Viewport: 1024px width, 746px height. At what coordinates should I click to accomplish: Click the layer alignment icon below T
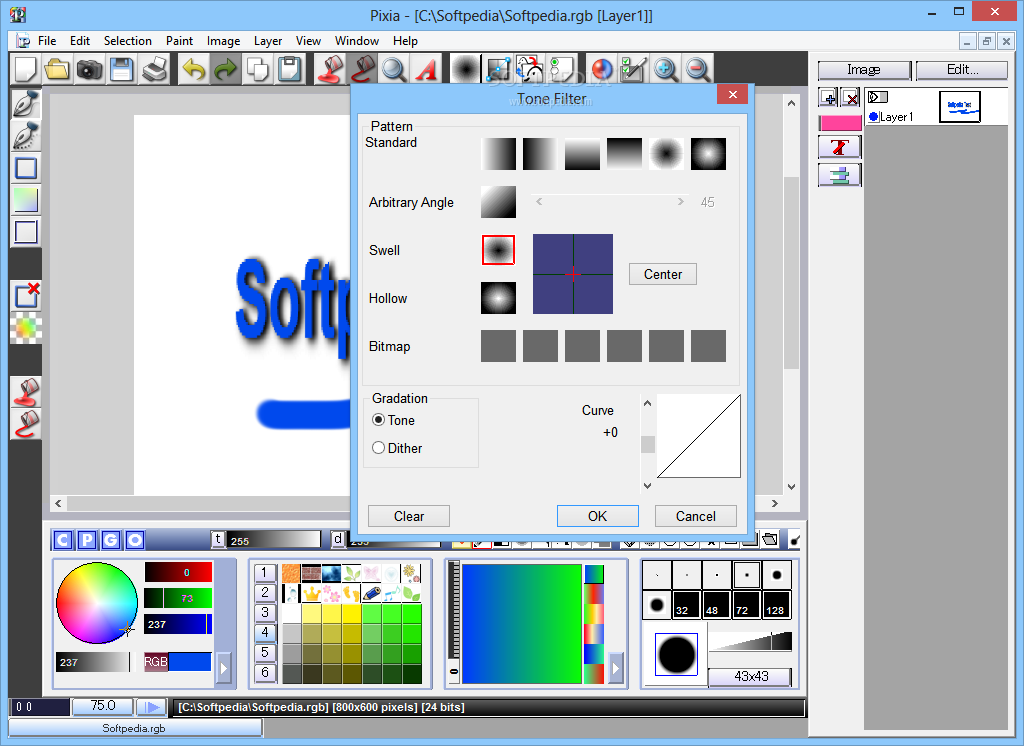[840, 175]
